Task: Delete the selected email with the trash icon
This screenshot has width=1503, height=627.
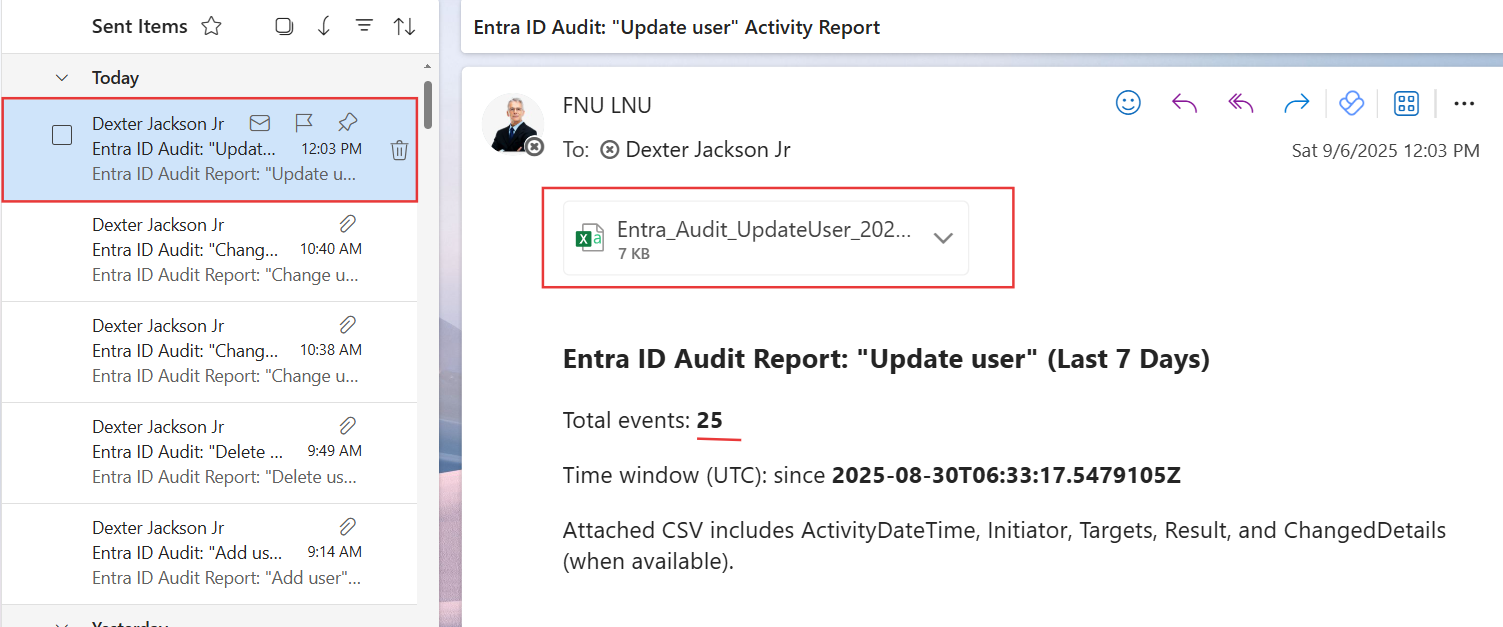Action: 399,150
